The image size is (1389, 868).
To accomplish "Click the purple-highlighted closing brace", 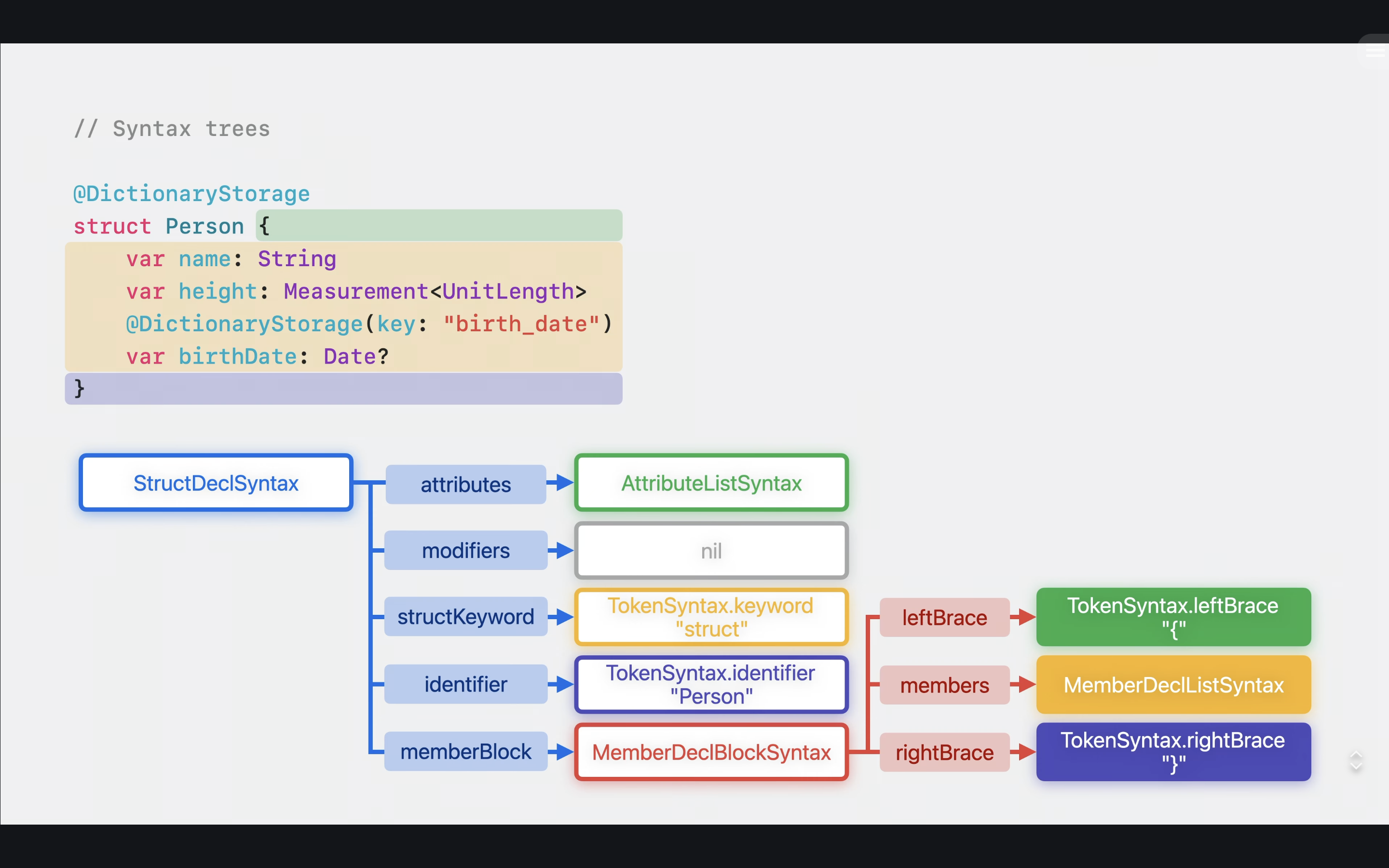I will click(80, 389).
